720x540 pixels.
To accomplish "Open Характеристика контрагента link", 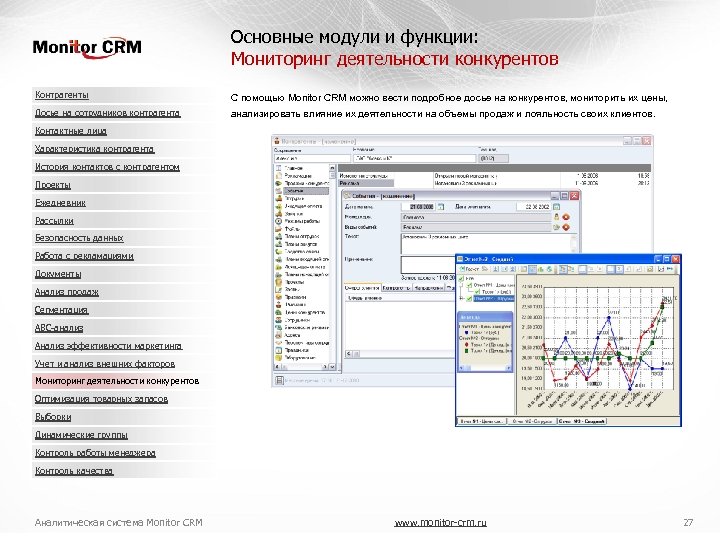I will pyautogui.click(x=95, y=149).
